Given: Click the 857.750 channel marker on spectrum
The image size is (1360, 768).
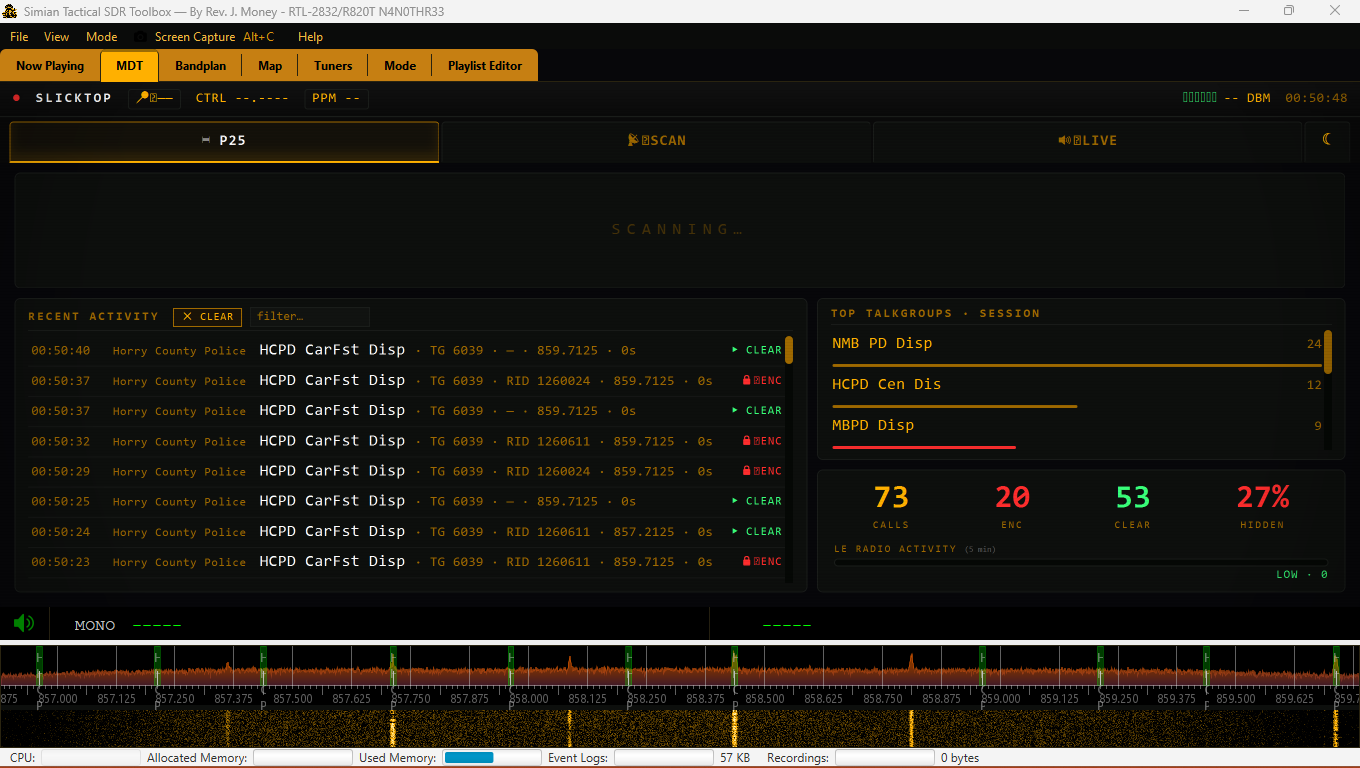Looking at the screenshot, I should click(x=393, y=665).
